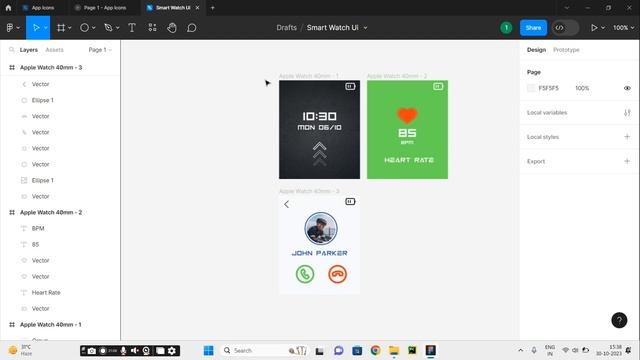Click the Drafts breadcrumb link
The width and height of the screenshot is (640, 360).
pos(287,28)
